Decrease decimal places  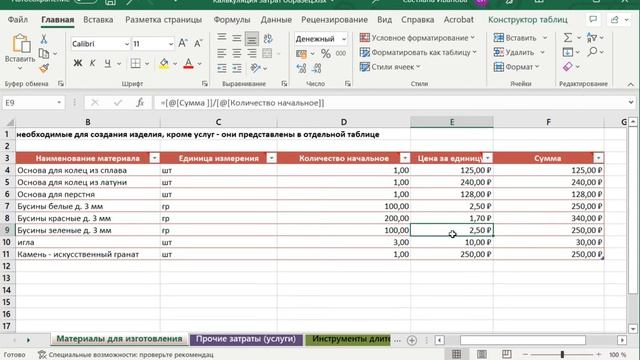[x=317, y=68]
